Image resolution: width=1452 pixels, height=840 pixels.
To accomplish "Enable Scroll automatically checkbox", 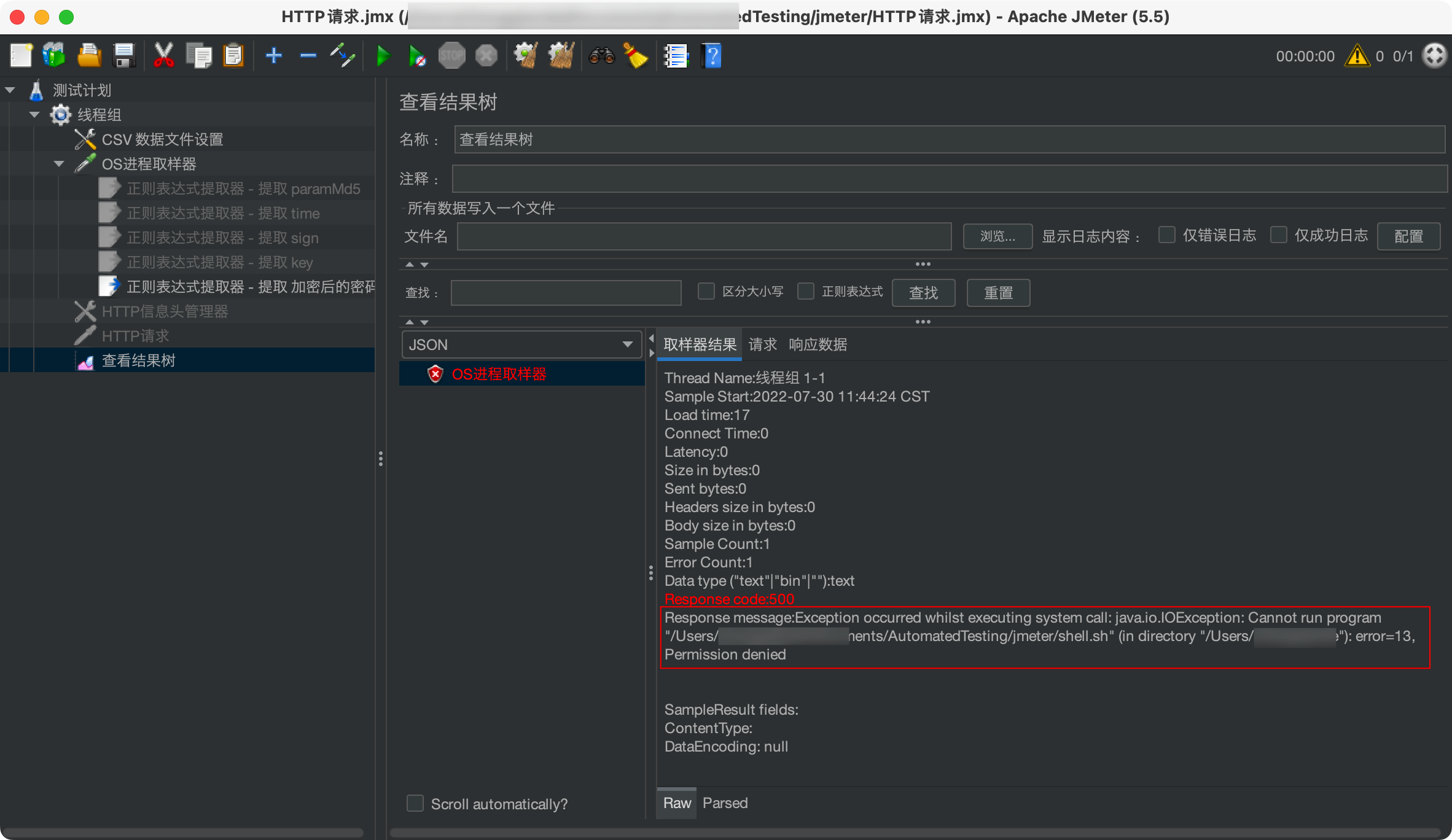I will pos(415,803).
